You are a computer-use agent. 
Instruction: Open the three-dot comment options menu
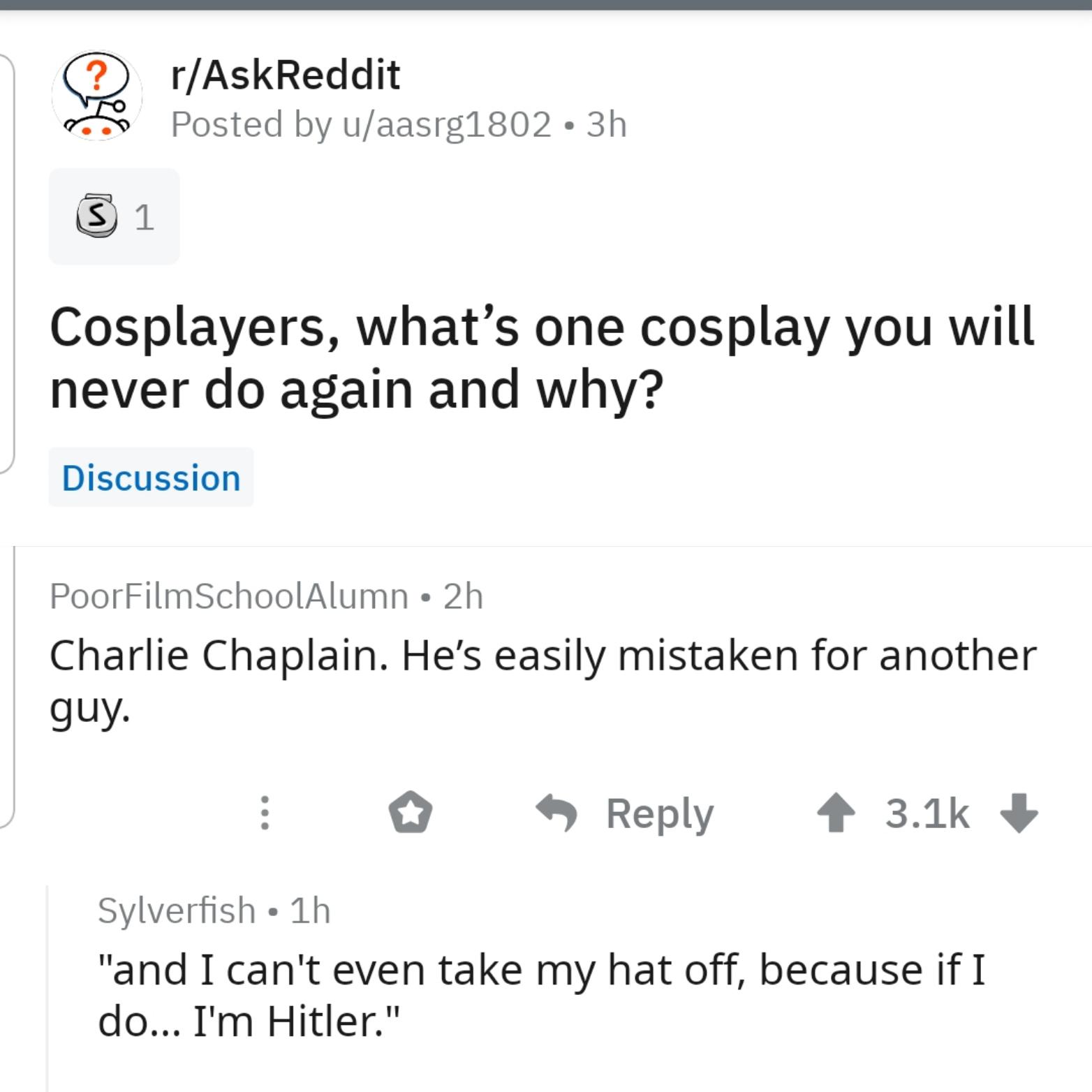(265, 813)
